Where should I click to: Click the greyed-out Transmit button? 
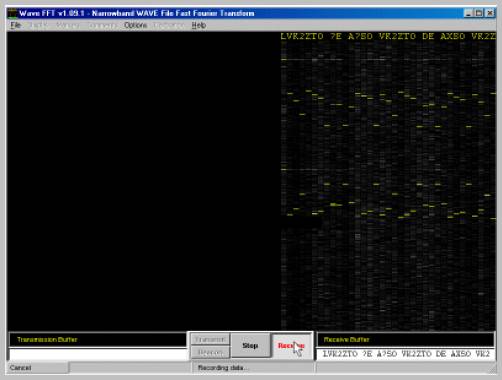[x=210, y=339]
